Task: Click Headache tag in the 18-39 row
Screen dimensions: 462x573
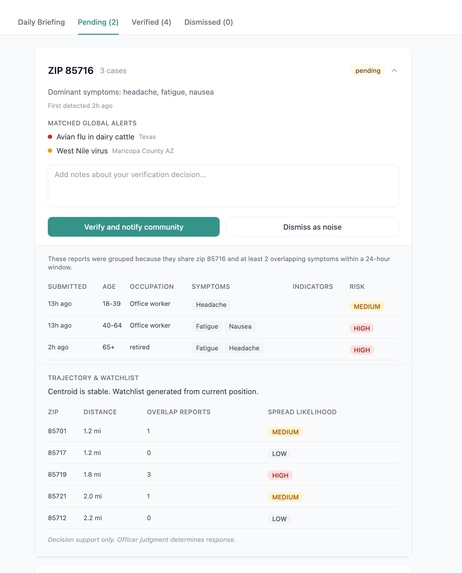Action: [x=211, y=304]
